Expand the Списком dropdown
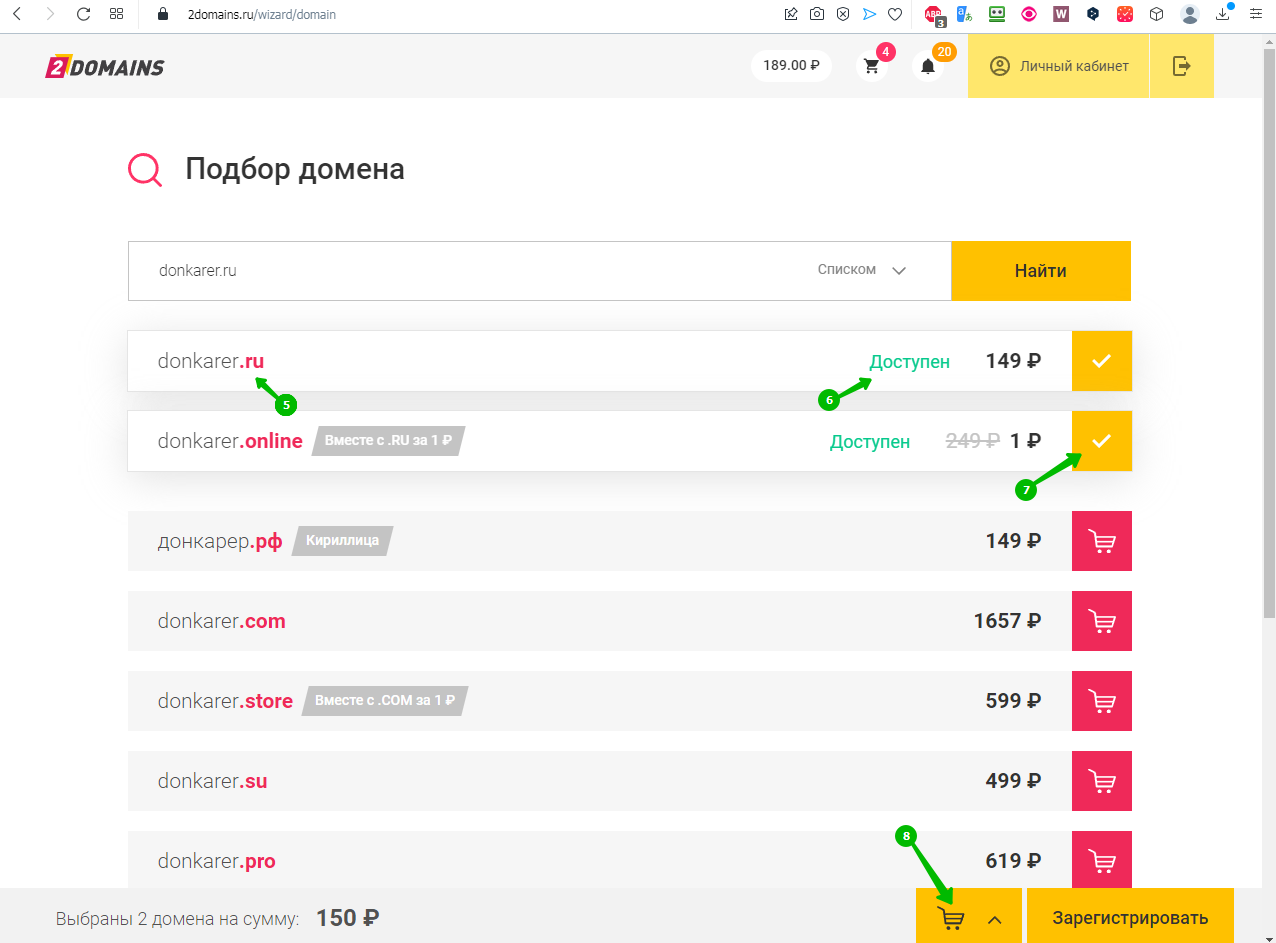 862,270
